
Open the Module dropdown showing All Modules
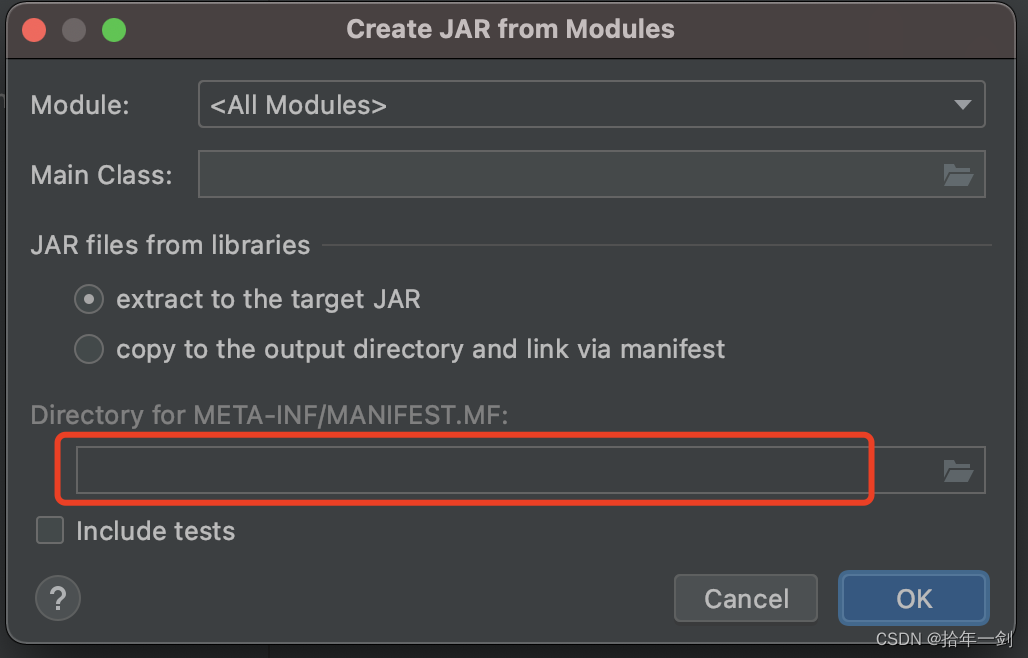590,104
